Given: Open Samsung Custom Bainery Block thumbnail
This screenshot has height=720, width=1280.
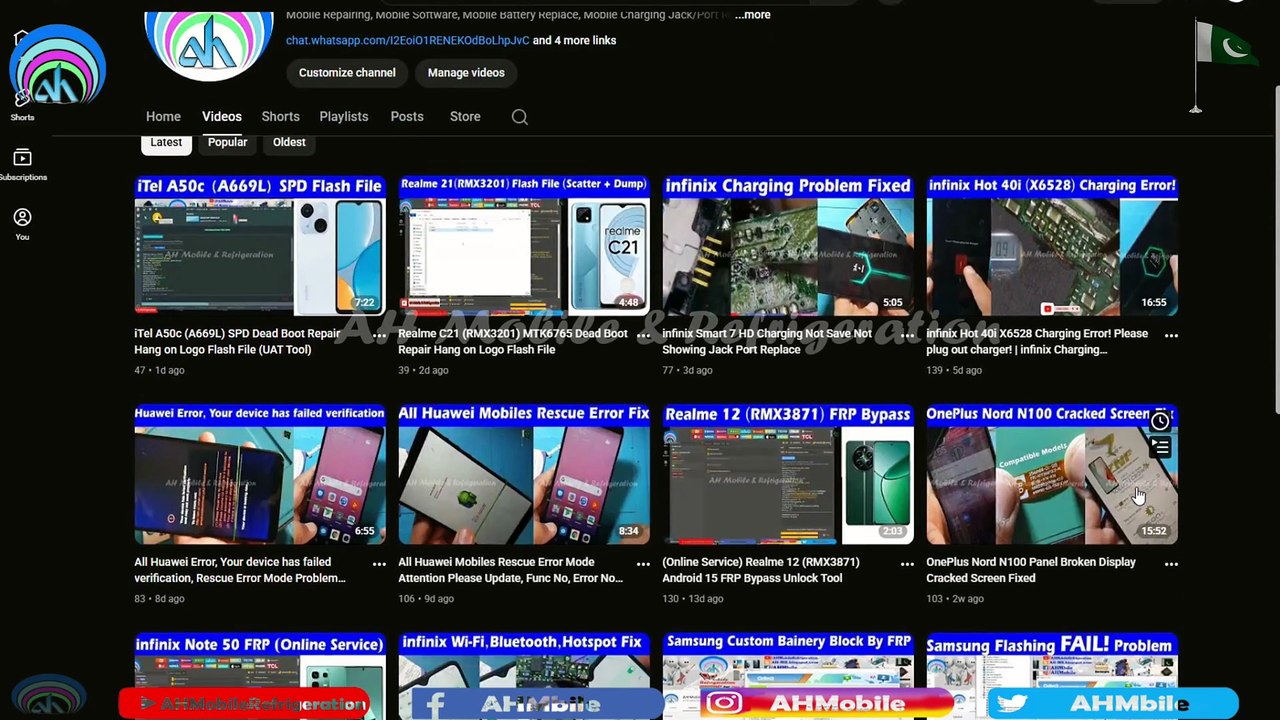Looking at the screenshot, I should [x=788, y=676].
